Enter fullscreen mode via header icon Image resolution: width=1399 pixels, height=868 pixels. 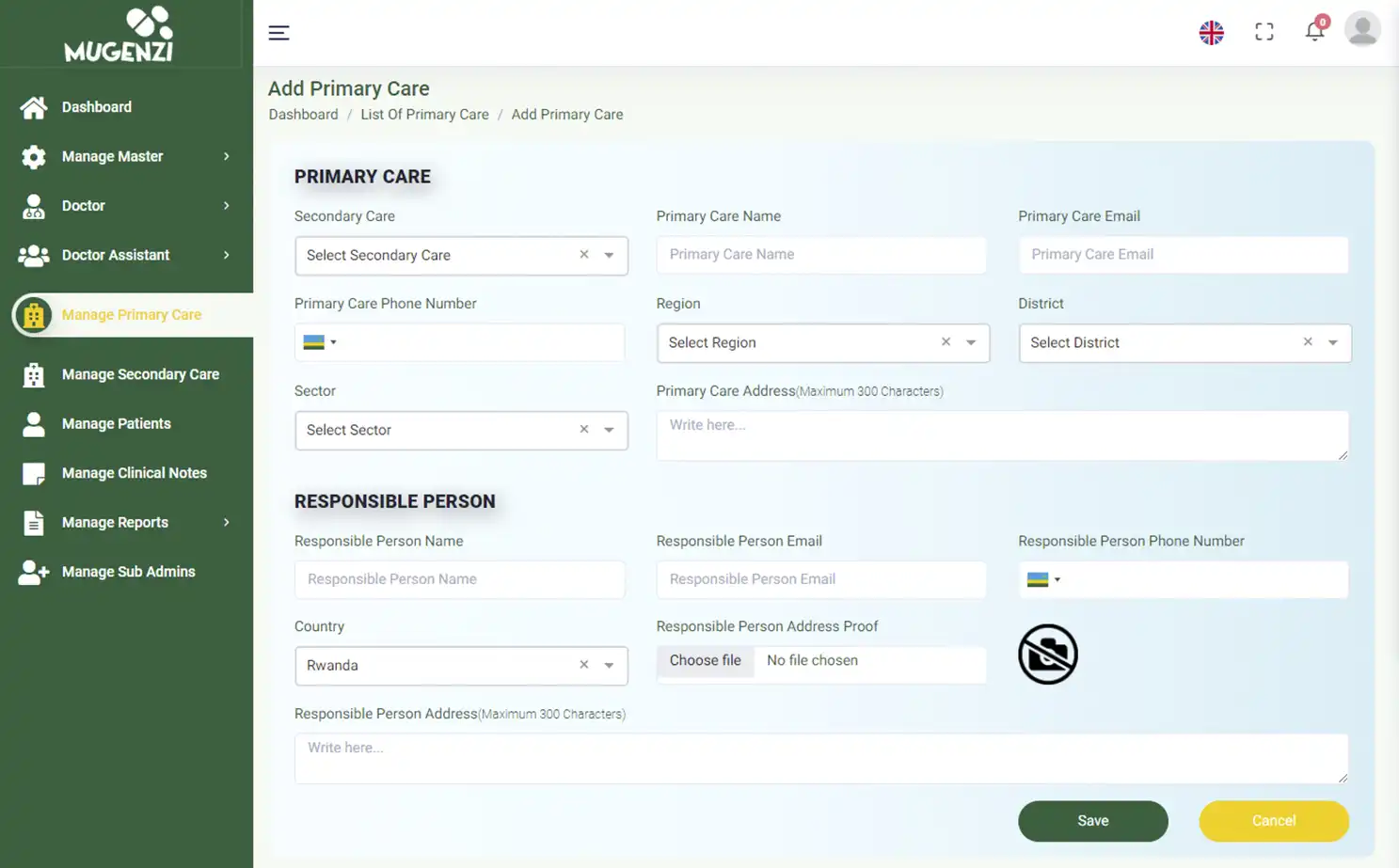tap(1264, 33)
